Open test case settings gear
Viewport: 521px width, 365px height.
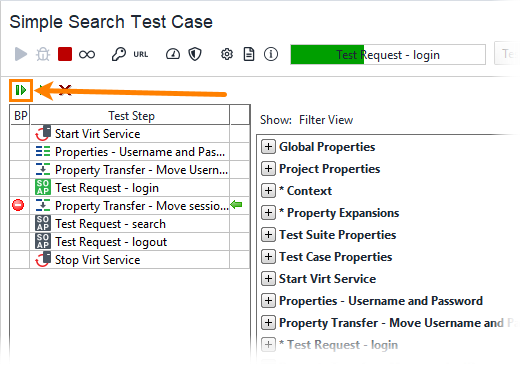tap(227, 54)
